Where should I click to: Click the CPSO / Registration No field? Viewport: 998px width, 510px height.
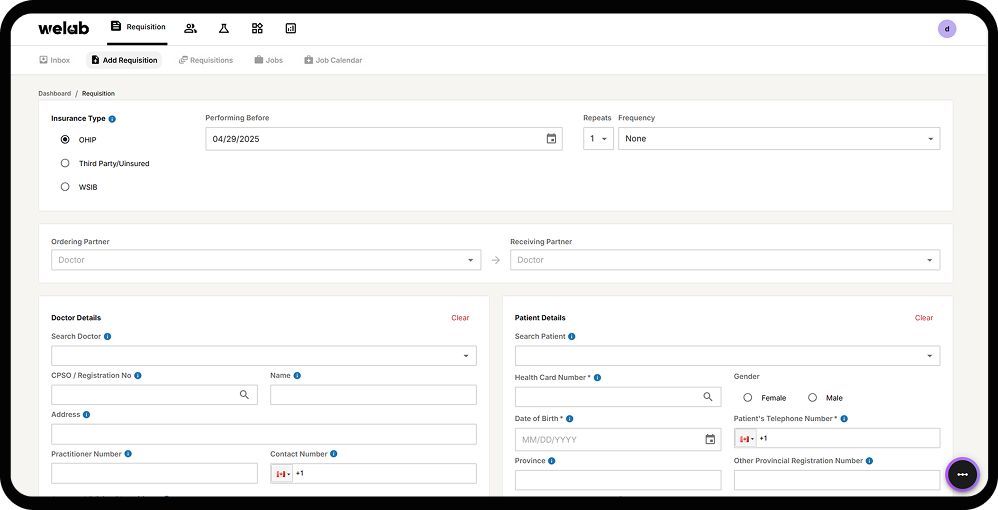154,395
